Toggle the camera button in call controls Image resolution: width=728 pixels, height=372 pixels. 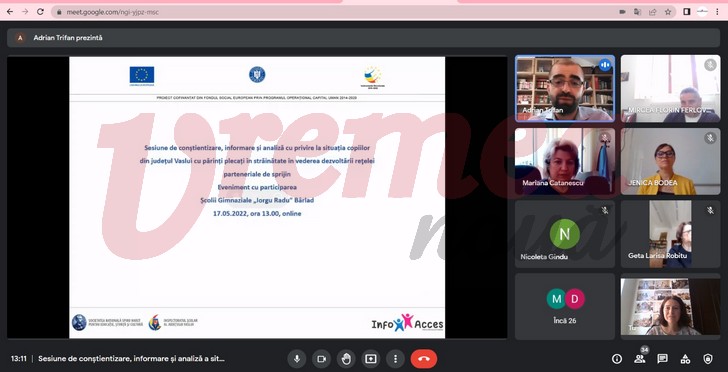pos(321,359)
